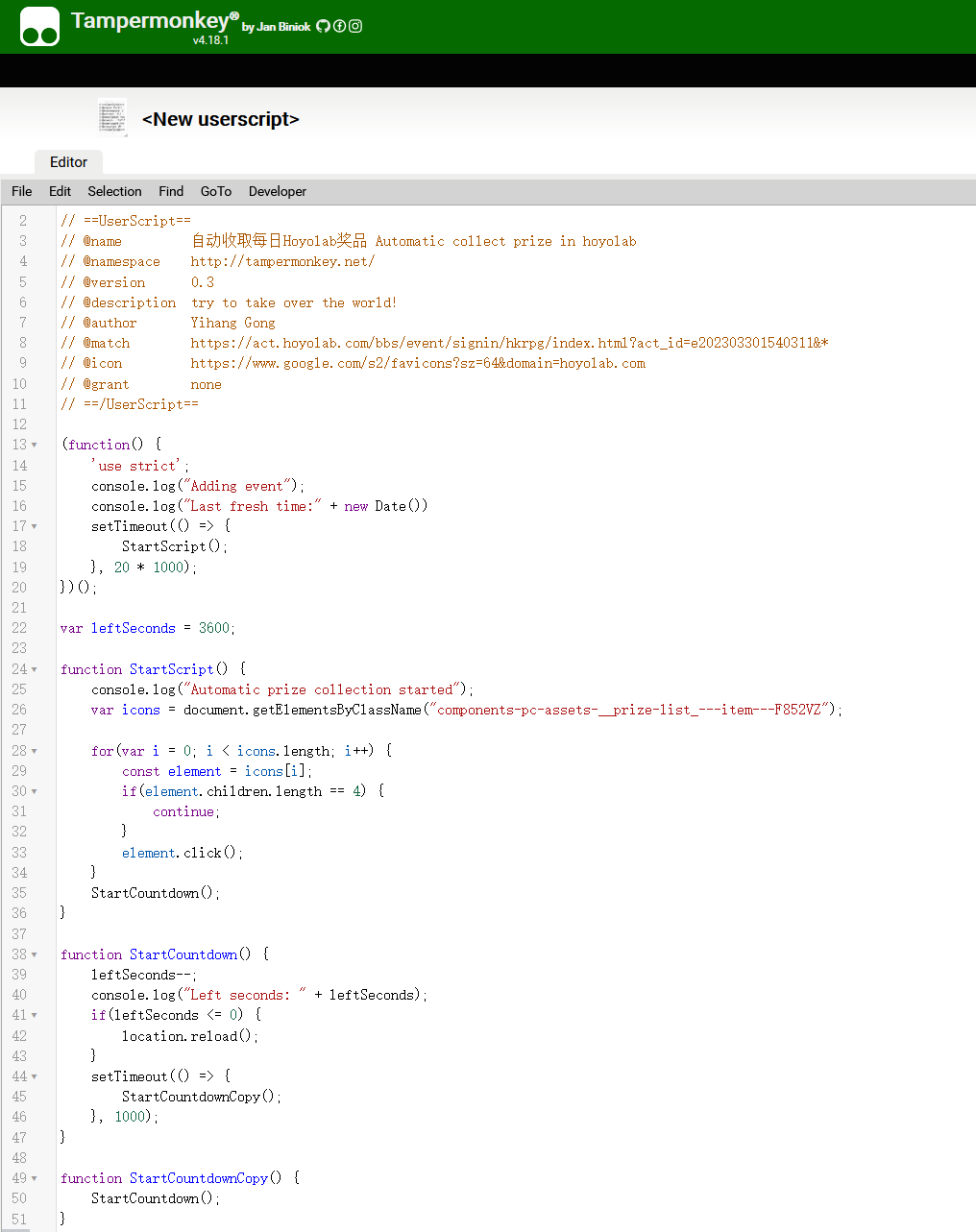Open the Developer menu
Viewport: 976px width, 1232px height.
pyautogui.click(x=277, y=191)
